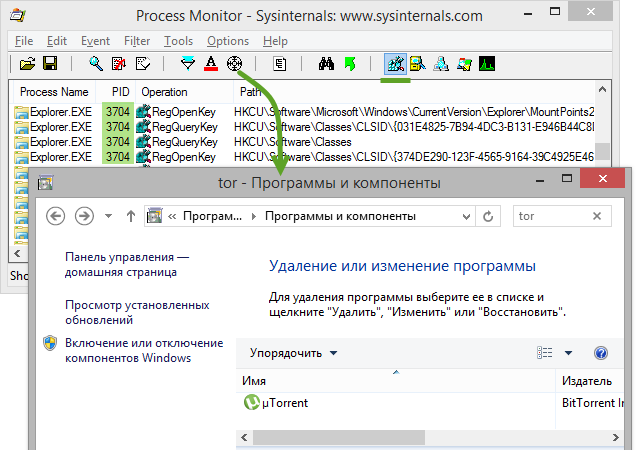Click Программы и компоненты breadcrumb segment
The width and height of the screenshot is (636, 450).
[x=340, y=216]
